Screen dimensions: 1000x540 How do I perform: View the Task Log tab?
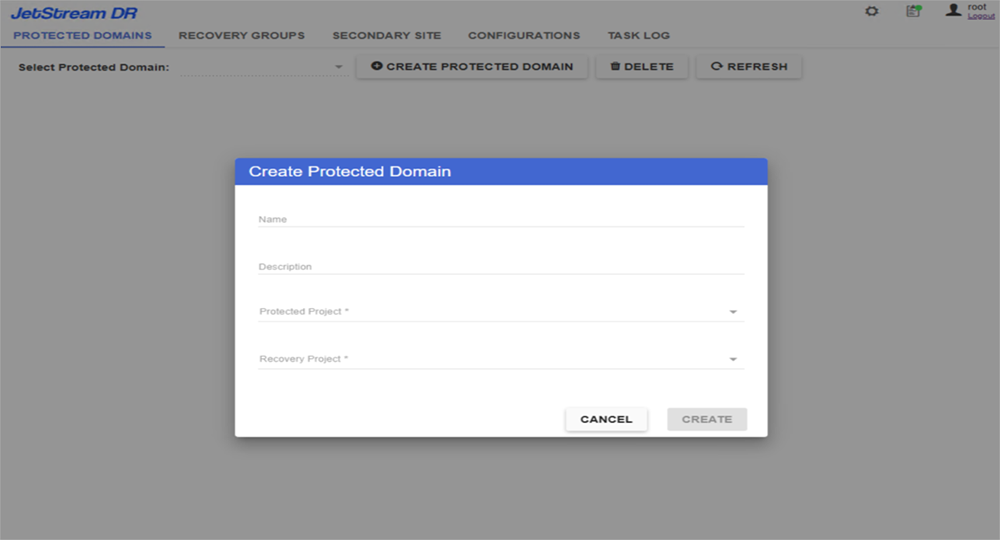pos(639,36)
